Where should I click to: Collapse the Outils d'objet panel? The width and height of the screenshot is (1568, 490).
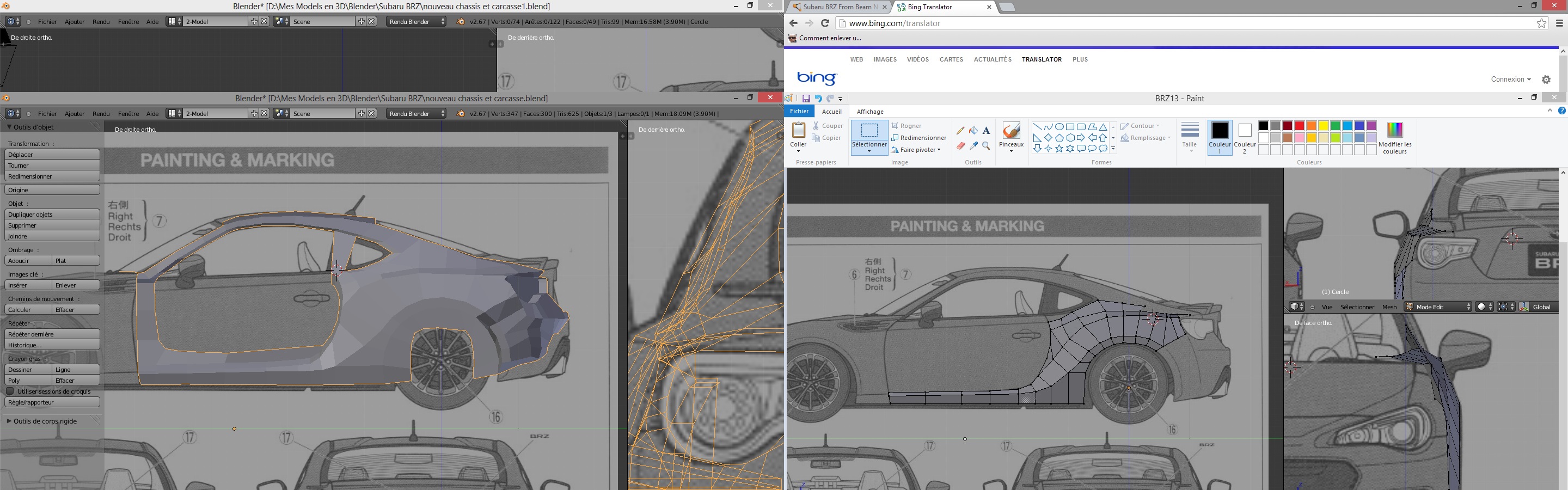pyautogui.click(x=10, y=127)
